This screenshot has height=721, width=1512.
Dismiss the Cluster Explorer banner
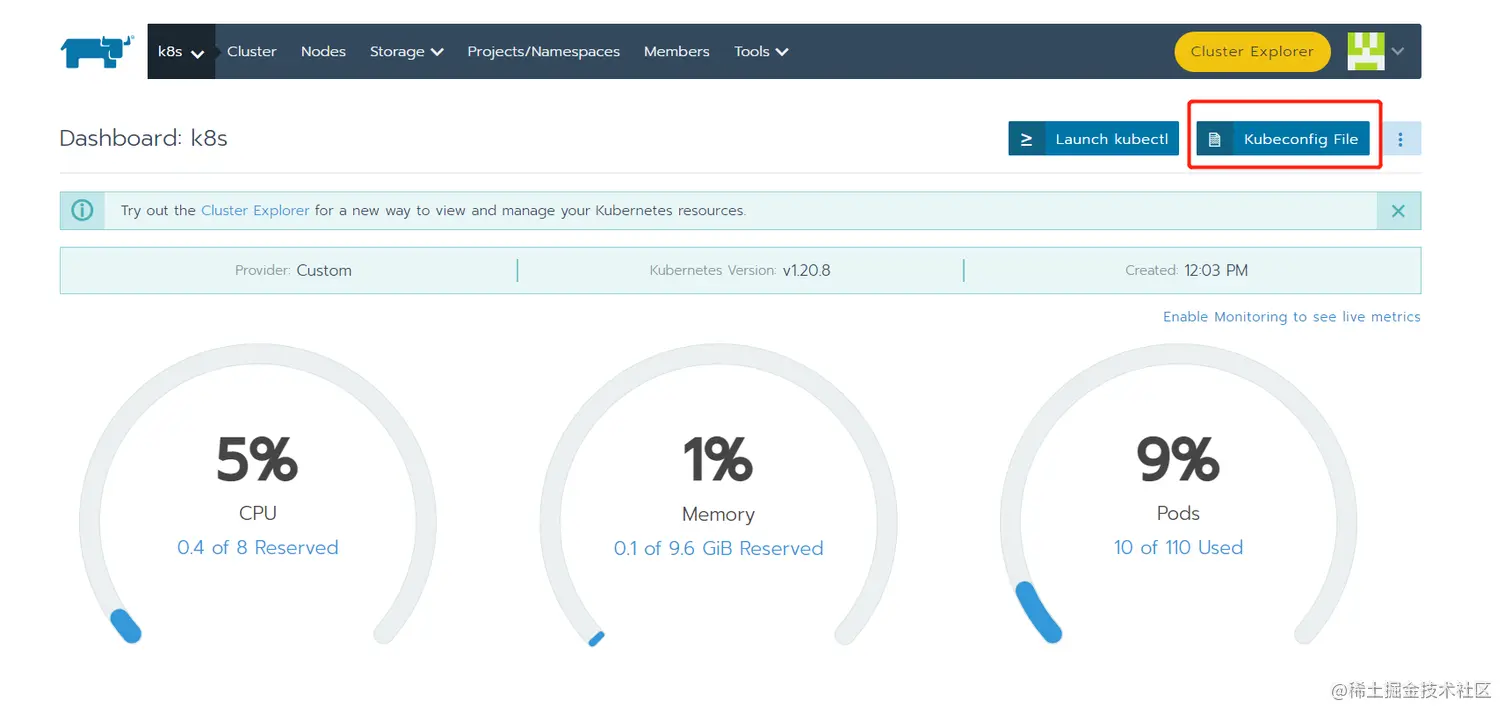tap(1398, 211)
